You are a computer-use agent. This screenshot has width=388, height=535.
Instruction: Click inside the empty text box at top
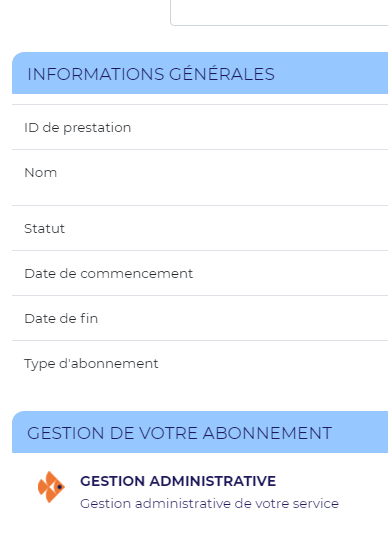279,12
